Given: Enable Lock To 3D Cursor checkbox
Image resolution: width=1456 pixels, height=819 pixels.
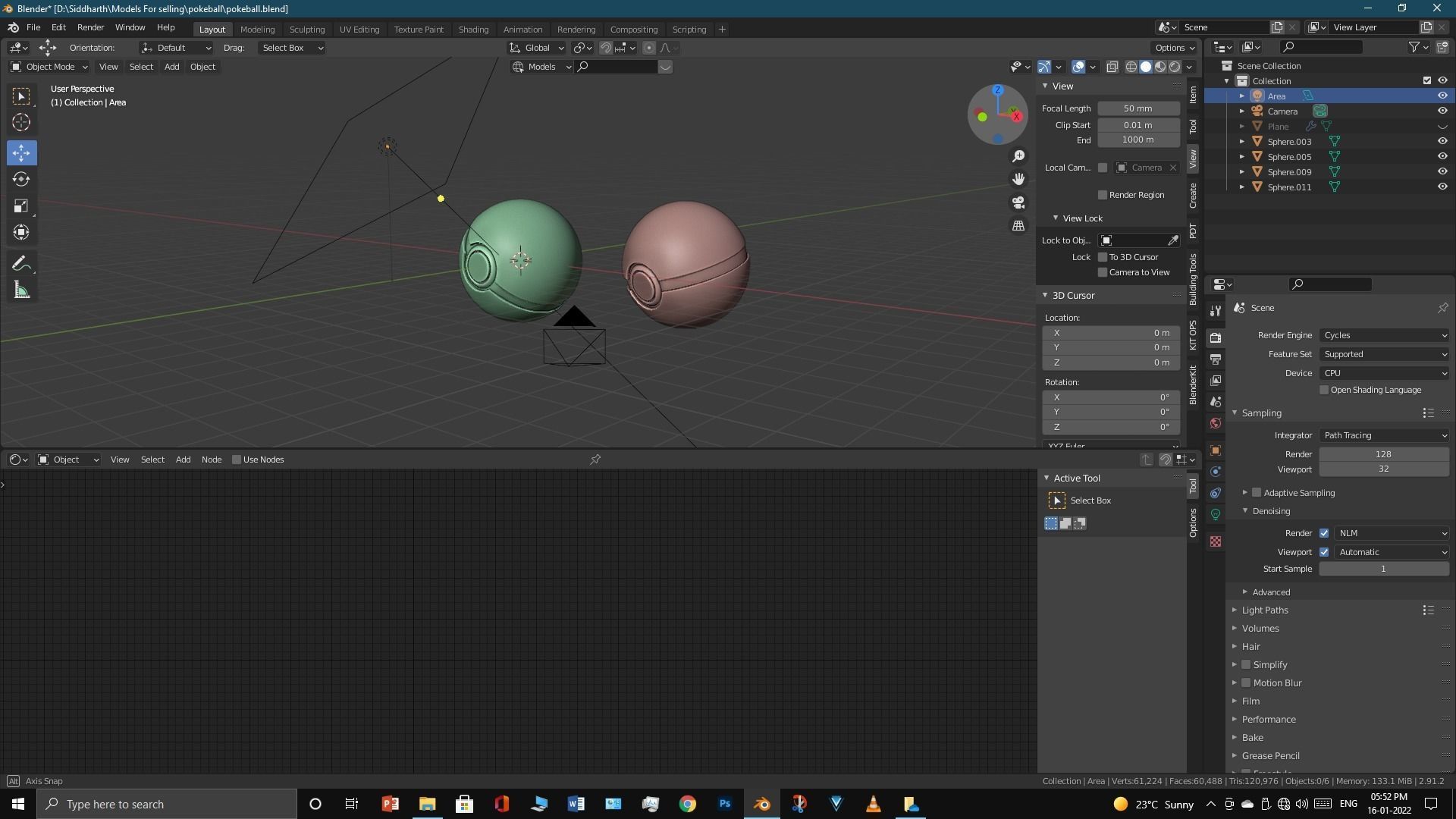Looking at the screenshot, I should tap(1103, 257).
